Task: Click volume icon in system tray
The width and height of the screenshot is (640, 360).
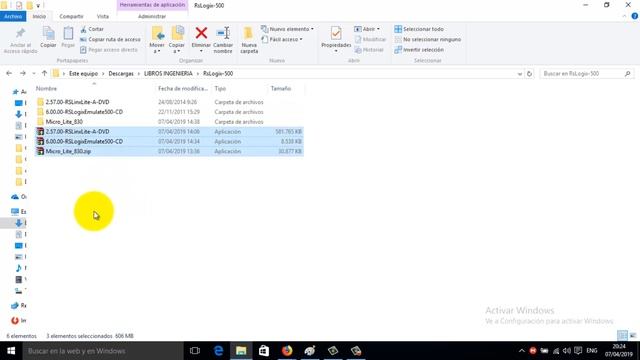Action: pos(567,351)
